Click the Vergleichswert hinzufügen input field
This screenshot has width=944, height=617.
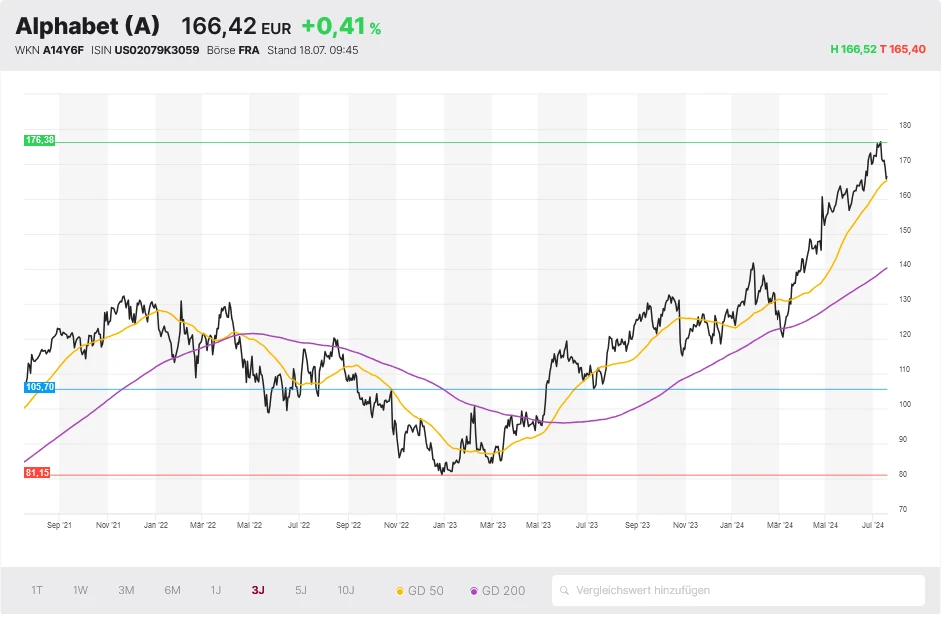(740, 590)
